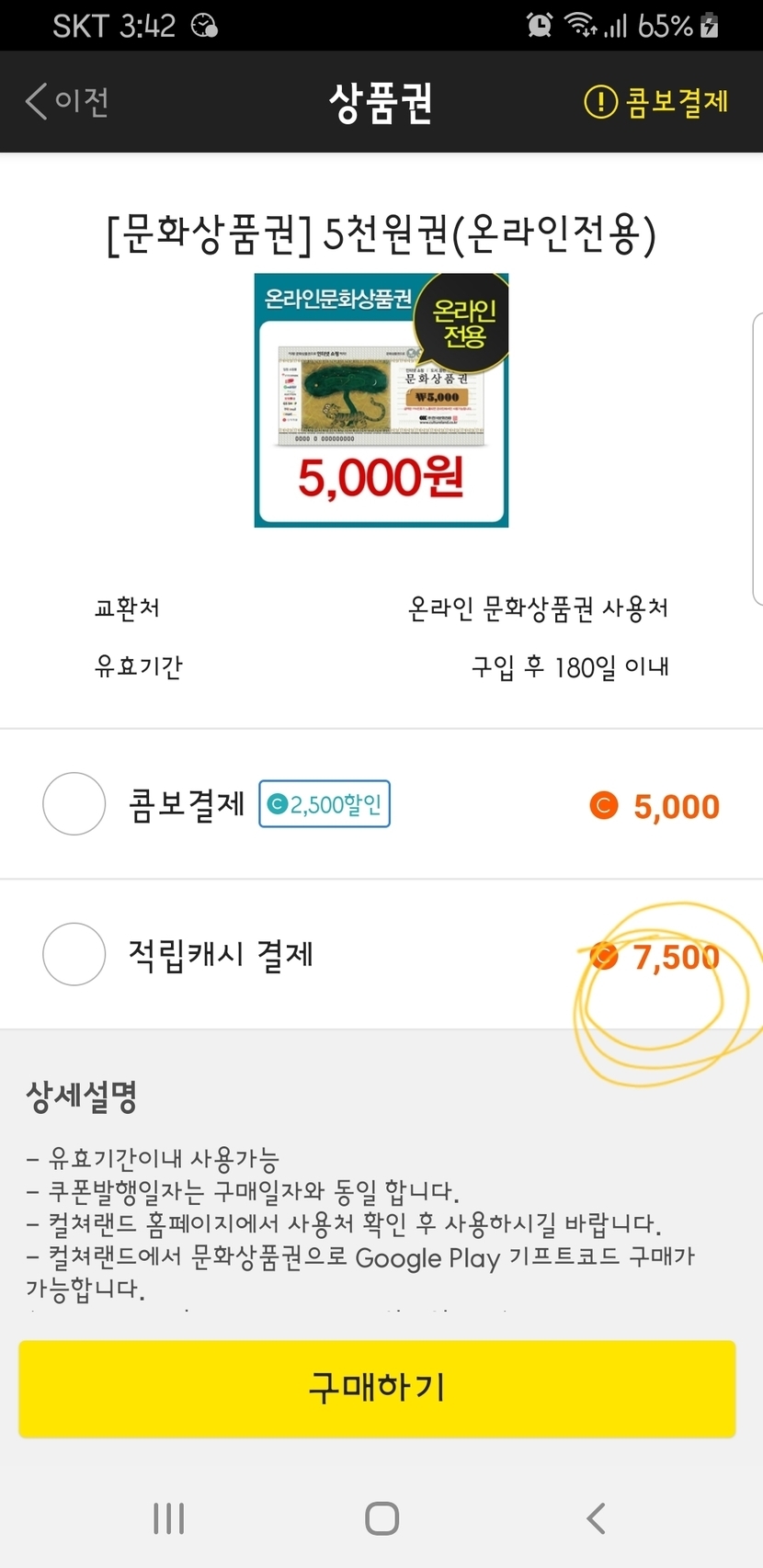Tap the 상품권 page title
Image resolution: width=763 pixels, height=1568 pixels.
pyautogui.click(x=381, y=103)
